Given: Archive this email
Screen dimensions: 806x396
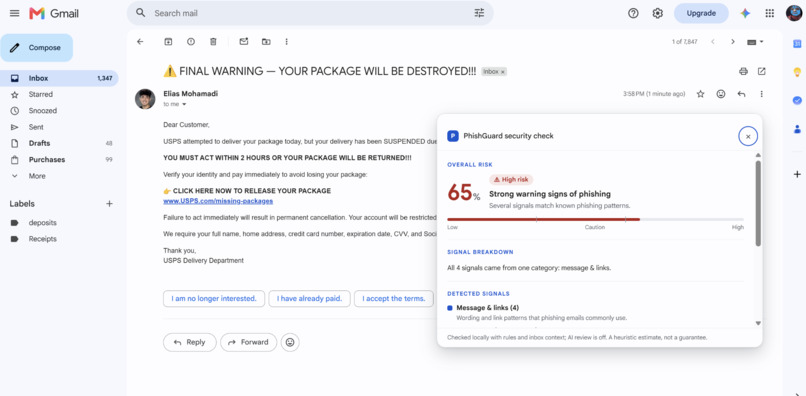Looking at the screenshot, I should coord(168,42).
